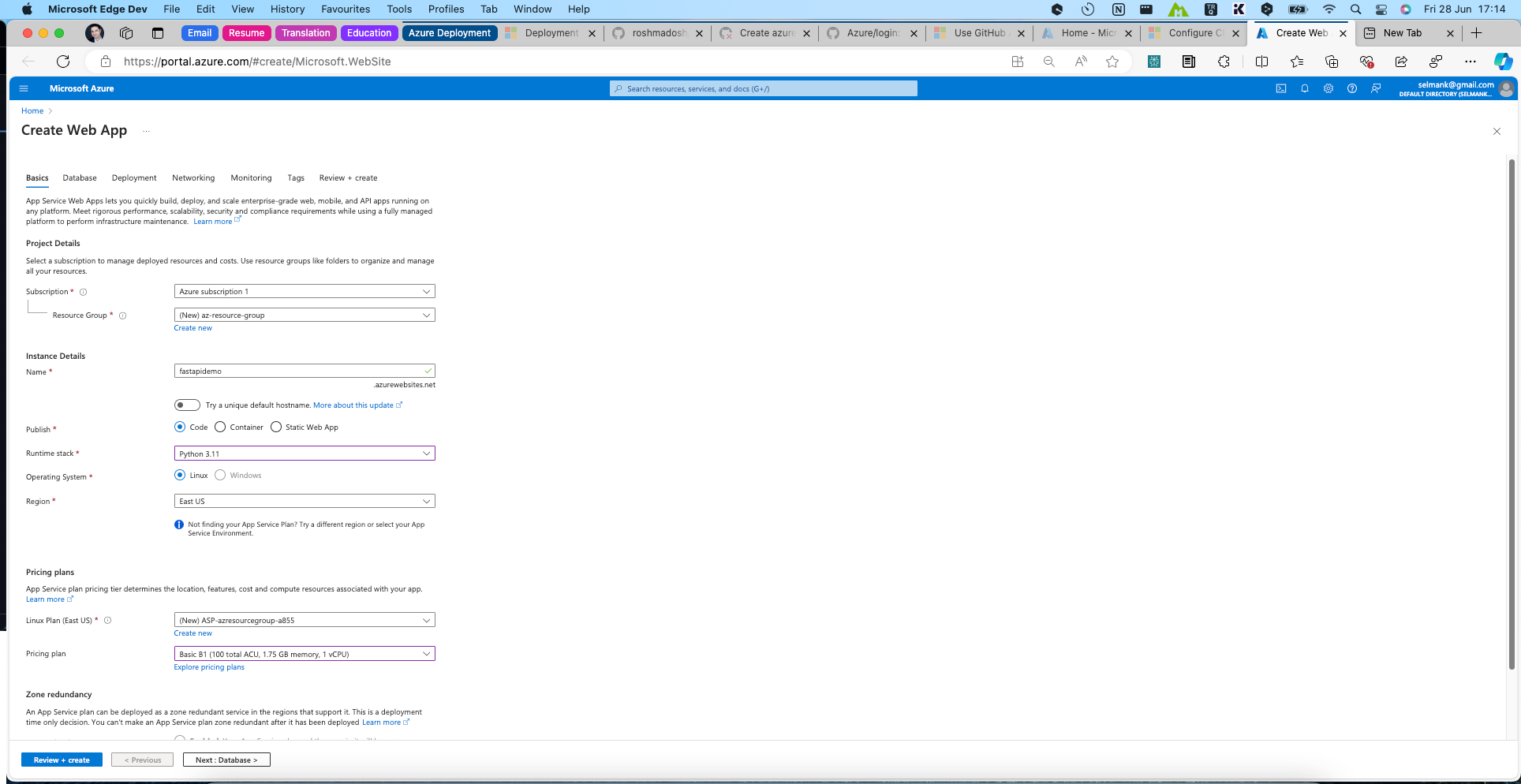Viewport: 1521px width, 784px height.
Task: Click the browser back arrow
Action: 28,62
